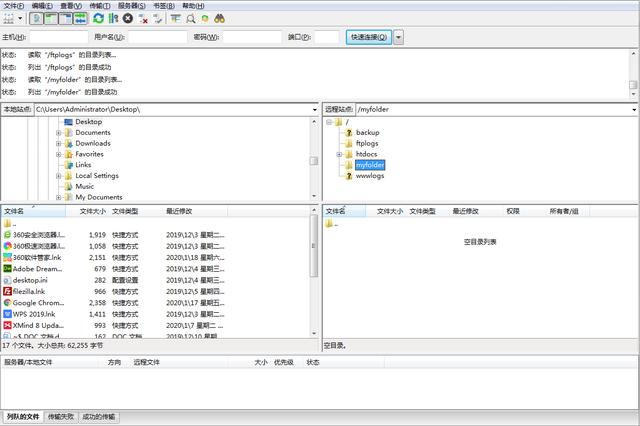The height and width of the screenshot is (426, 640).
Task: Switch to the 列队的文件 tab
Action: (23, 417)
